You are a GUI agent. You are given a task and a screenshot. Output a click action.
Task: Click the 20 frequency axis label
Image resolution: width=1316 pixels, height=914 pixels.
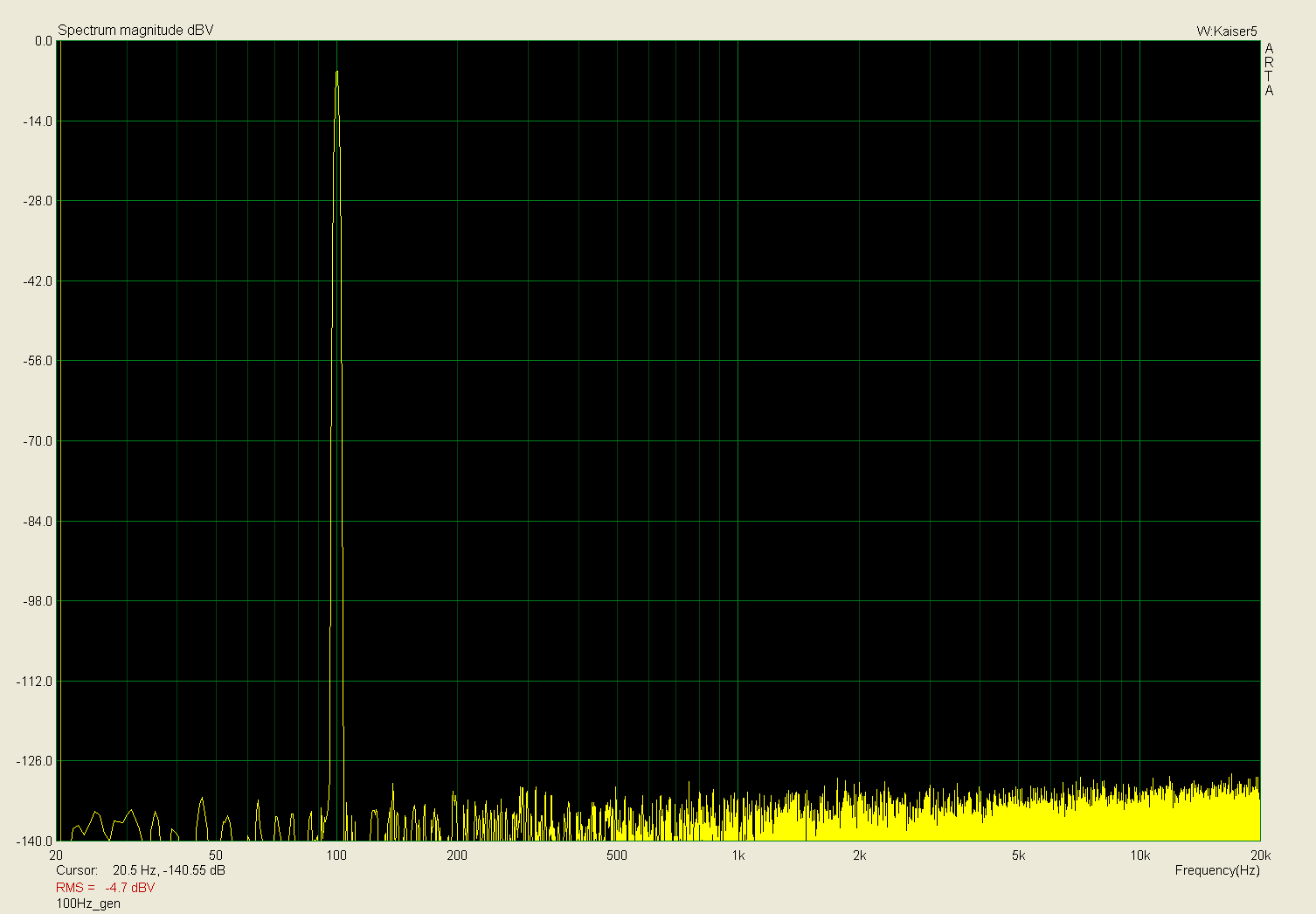pyautogui.click(x=56, y=855)
